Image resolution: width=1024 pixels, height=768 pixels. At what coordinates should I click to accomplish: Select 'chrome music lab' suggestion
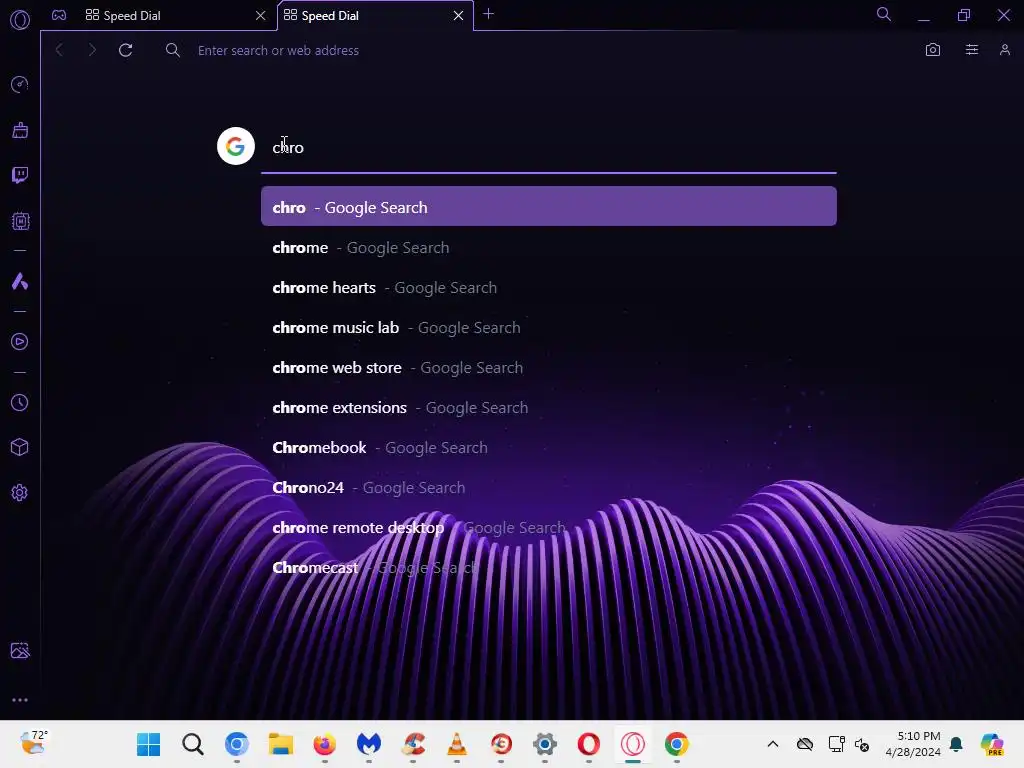(549, 327)
